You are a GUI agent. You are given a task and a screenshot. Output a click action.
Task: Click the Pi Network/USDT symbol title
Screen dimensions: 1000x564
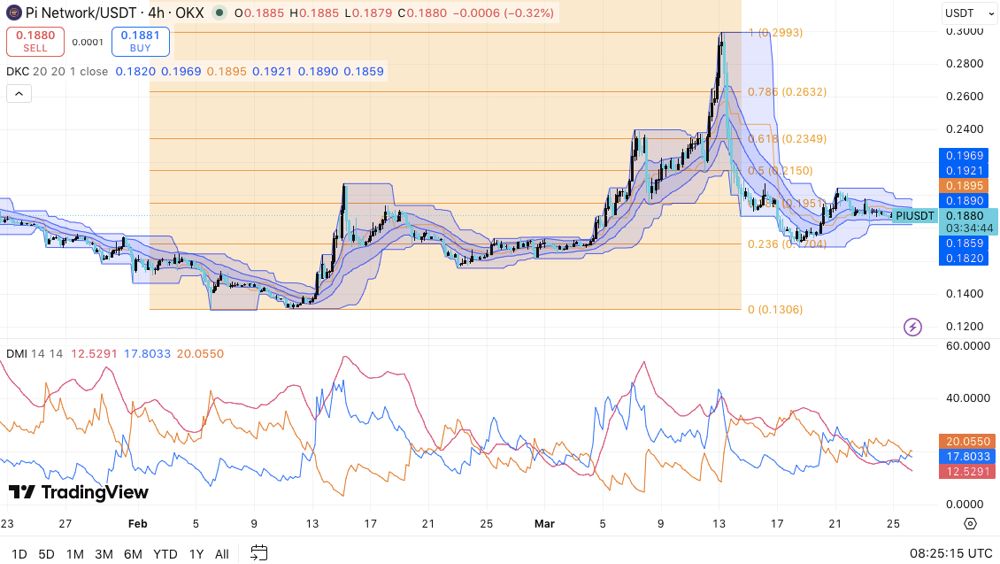[x=81, y=13]
